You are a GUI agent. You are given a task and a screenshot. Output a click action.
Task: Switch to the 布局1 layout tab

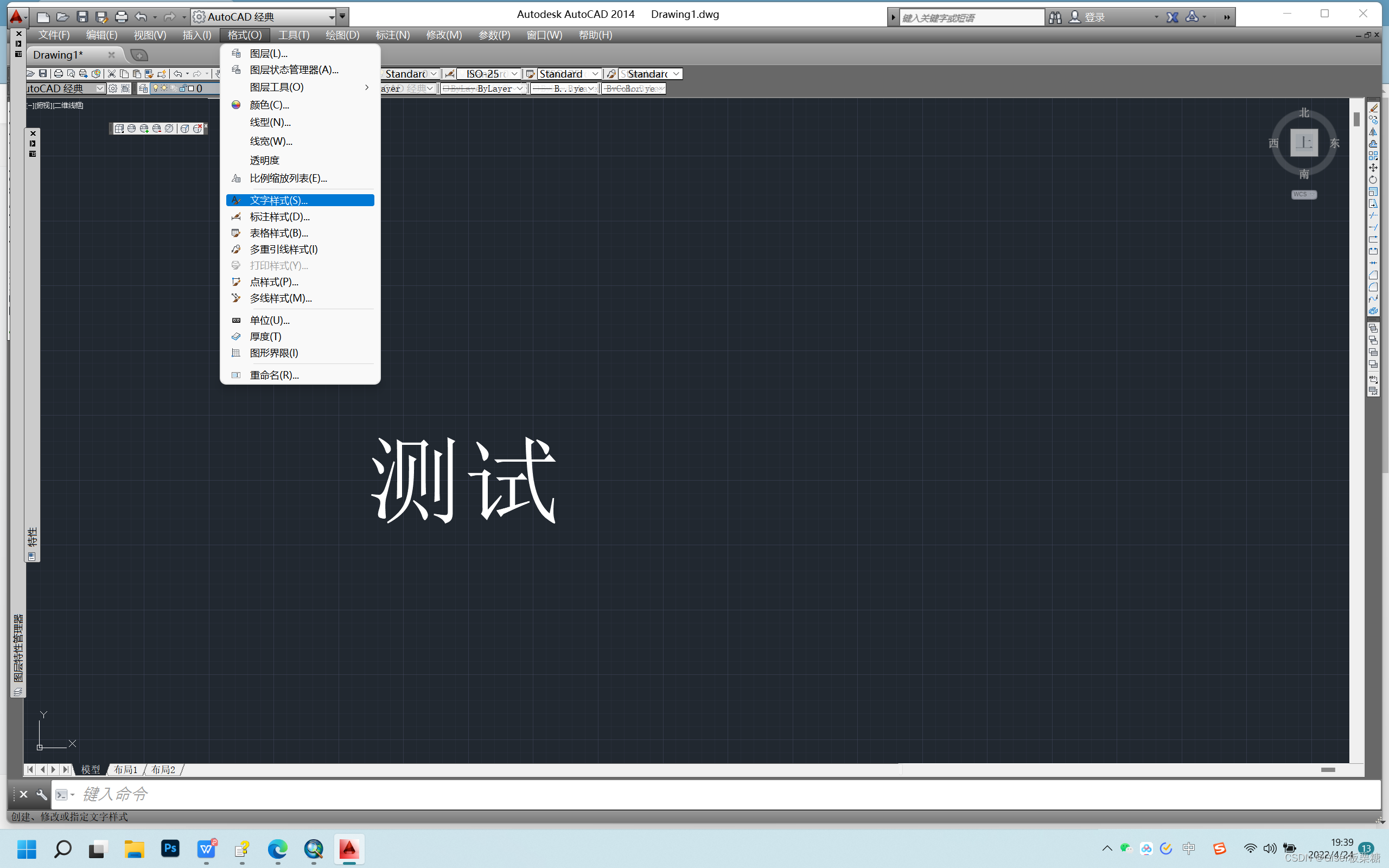[126, 769]
